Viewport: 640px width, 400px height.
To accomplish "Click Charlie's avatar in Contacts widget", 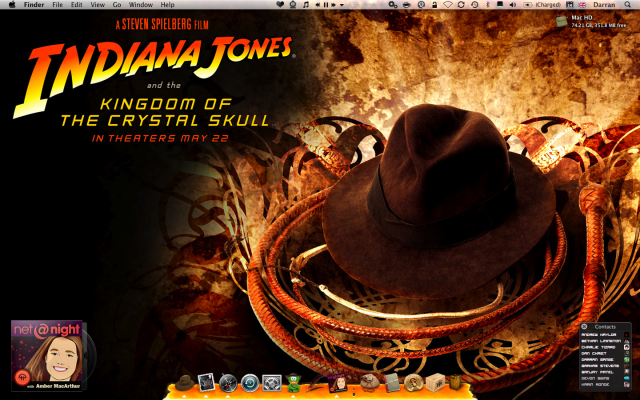I will pyautogui.click(x=627, y=347).
